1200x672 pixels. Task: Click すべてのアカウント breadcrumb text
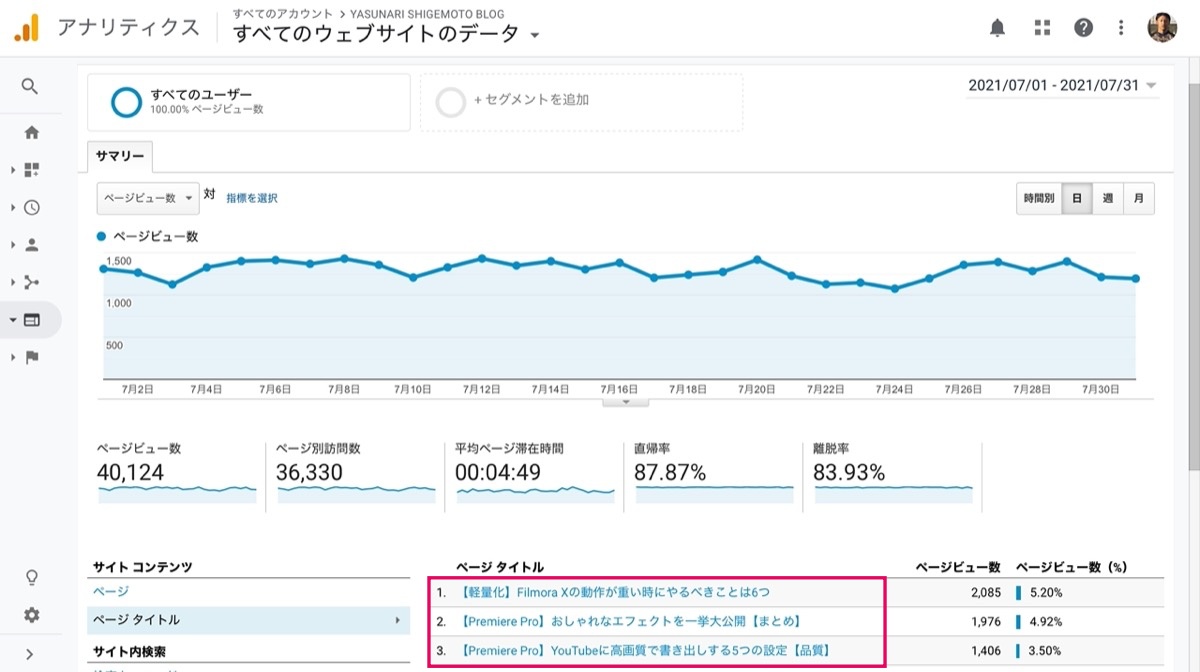pos(282,14)
